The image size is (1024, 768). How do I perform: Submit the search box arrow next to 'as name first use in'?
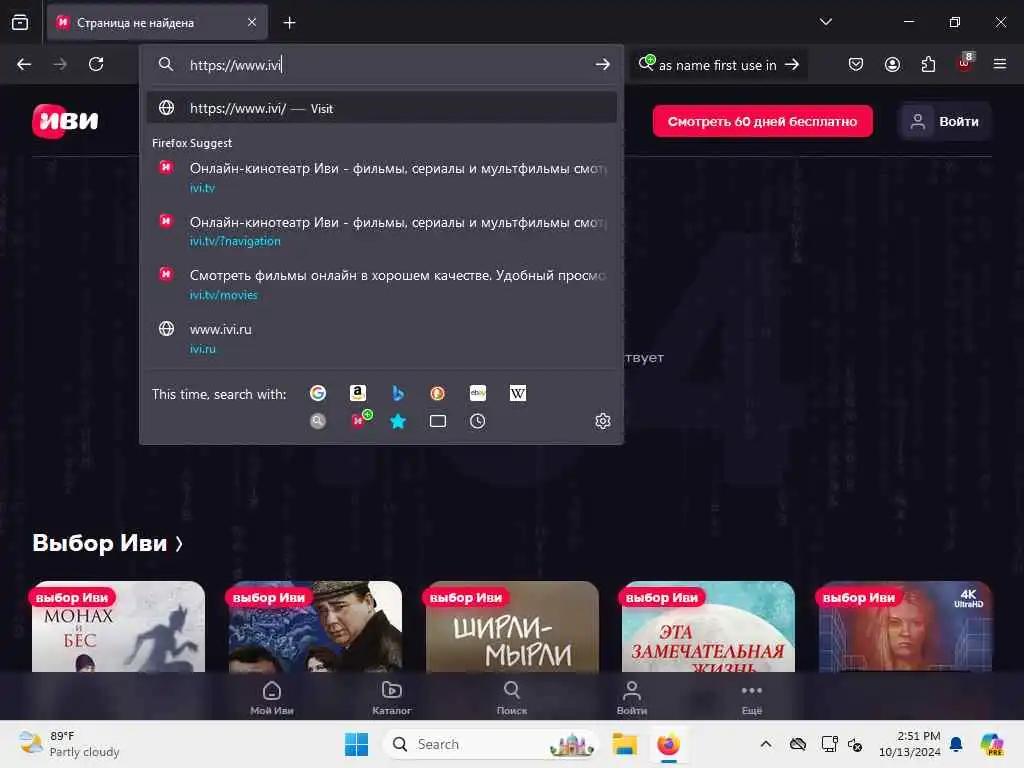[792, 64]
